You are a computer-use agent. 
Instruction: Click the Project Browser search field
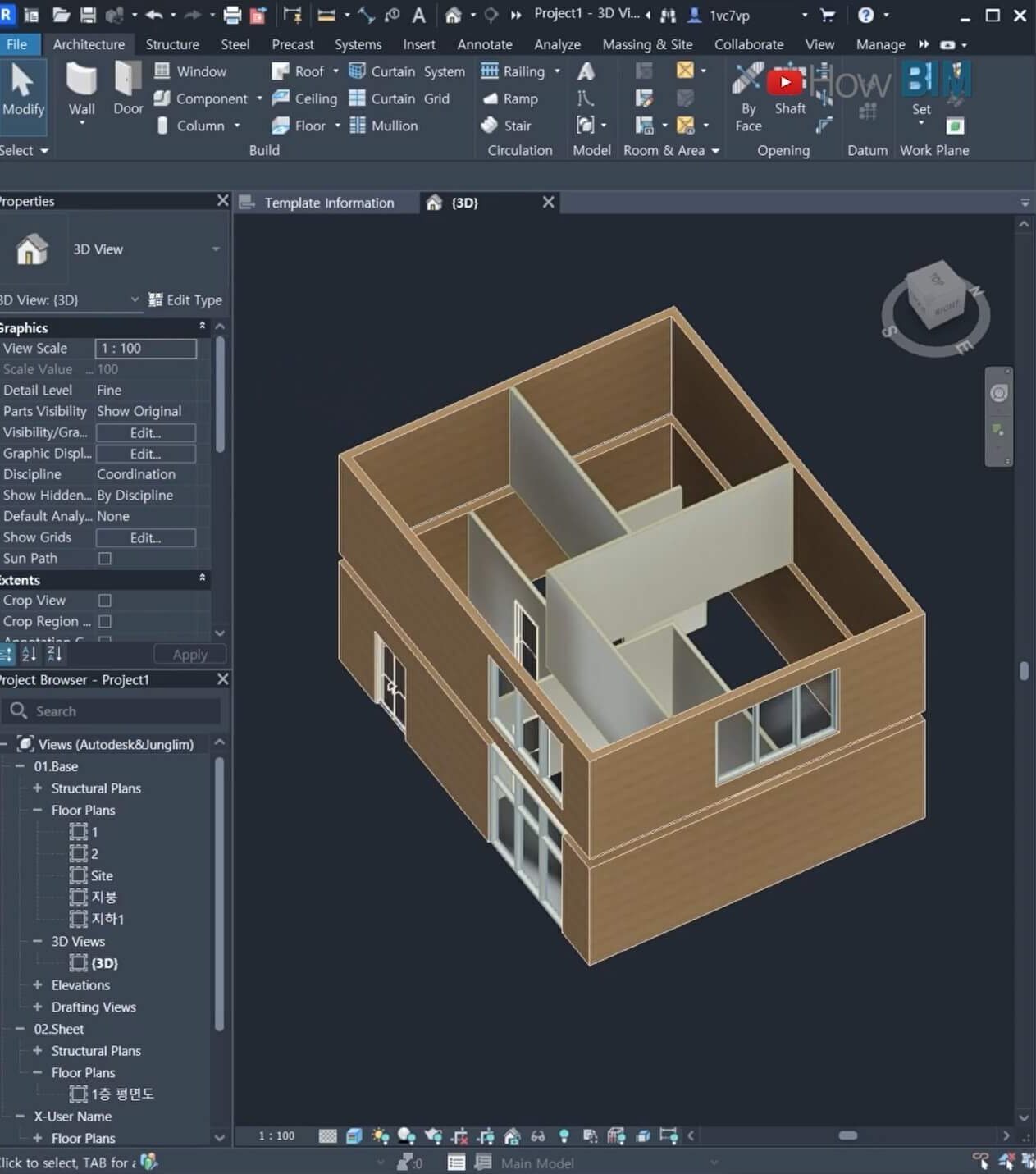tap(115, 711)
